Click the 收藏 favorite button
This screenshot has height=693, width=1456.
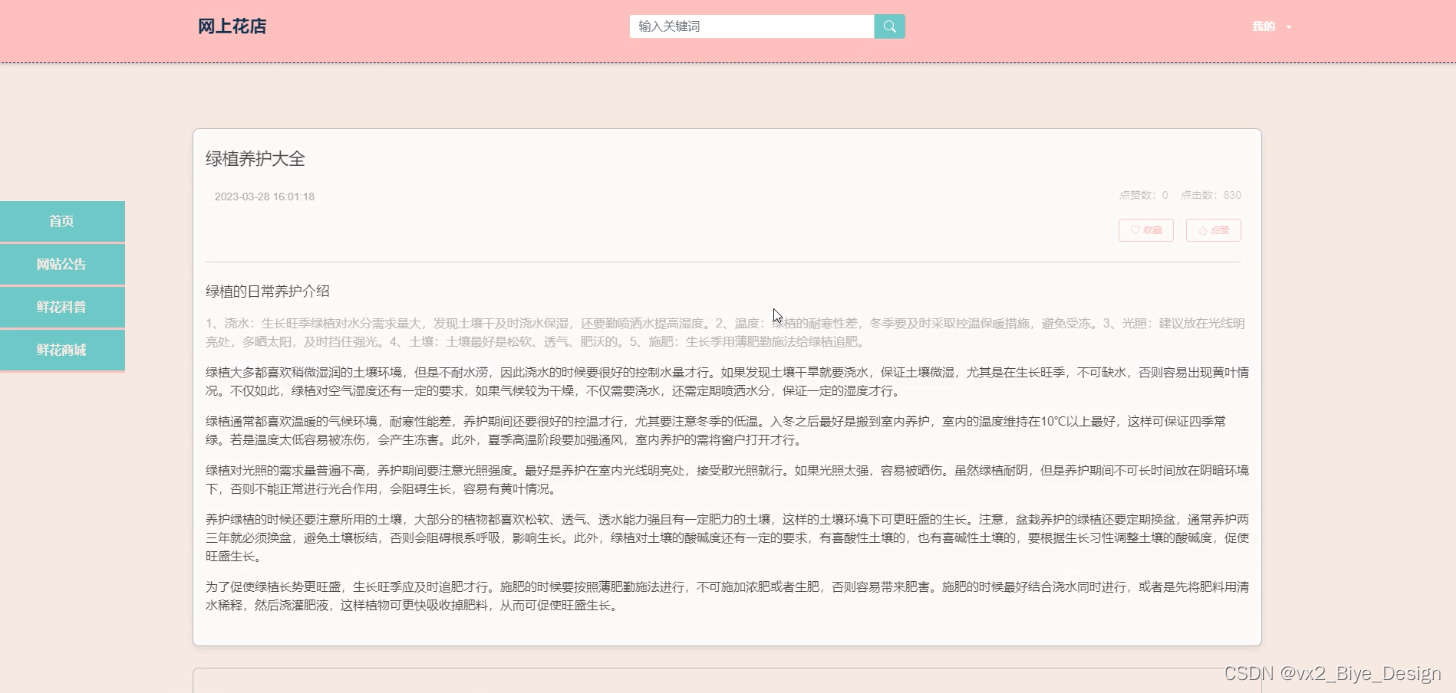(x=1146, y=230)
